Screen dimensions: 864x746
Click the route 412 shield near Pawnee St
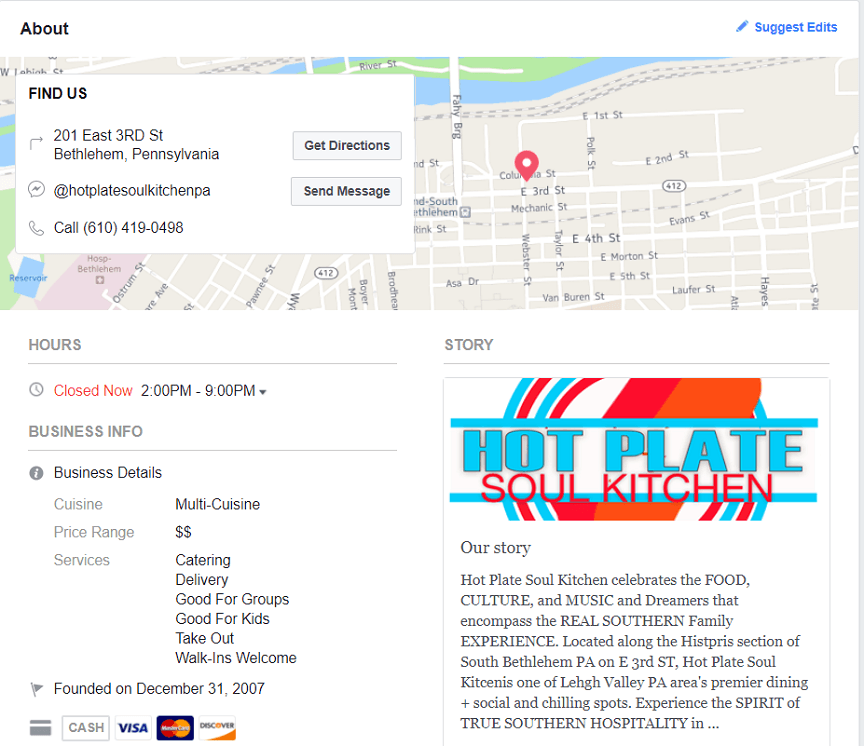326,273
